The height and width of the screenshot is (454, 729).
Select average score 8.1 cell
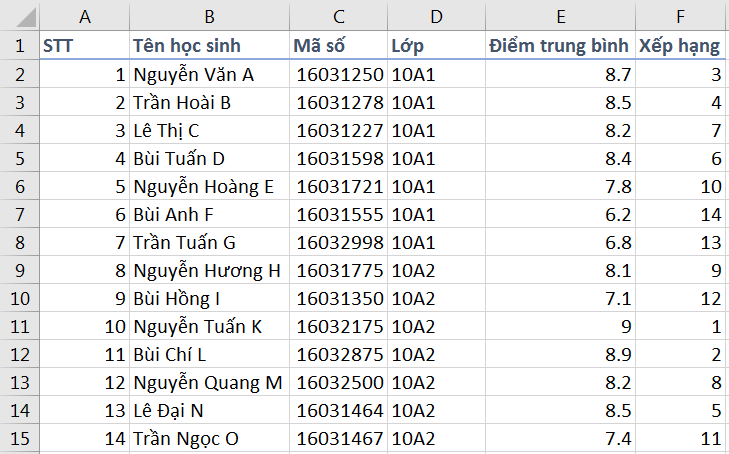coord(560,270)
